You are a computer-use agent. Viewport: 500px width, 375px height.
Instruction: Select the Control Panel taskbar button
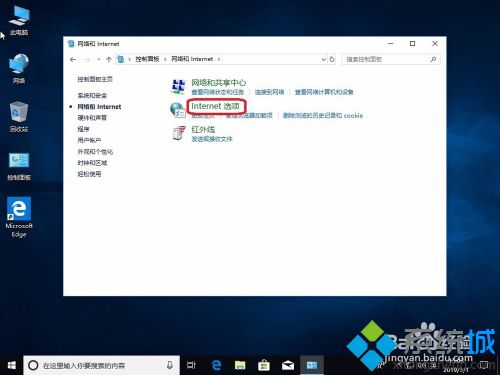(312, 365)
